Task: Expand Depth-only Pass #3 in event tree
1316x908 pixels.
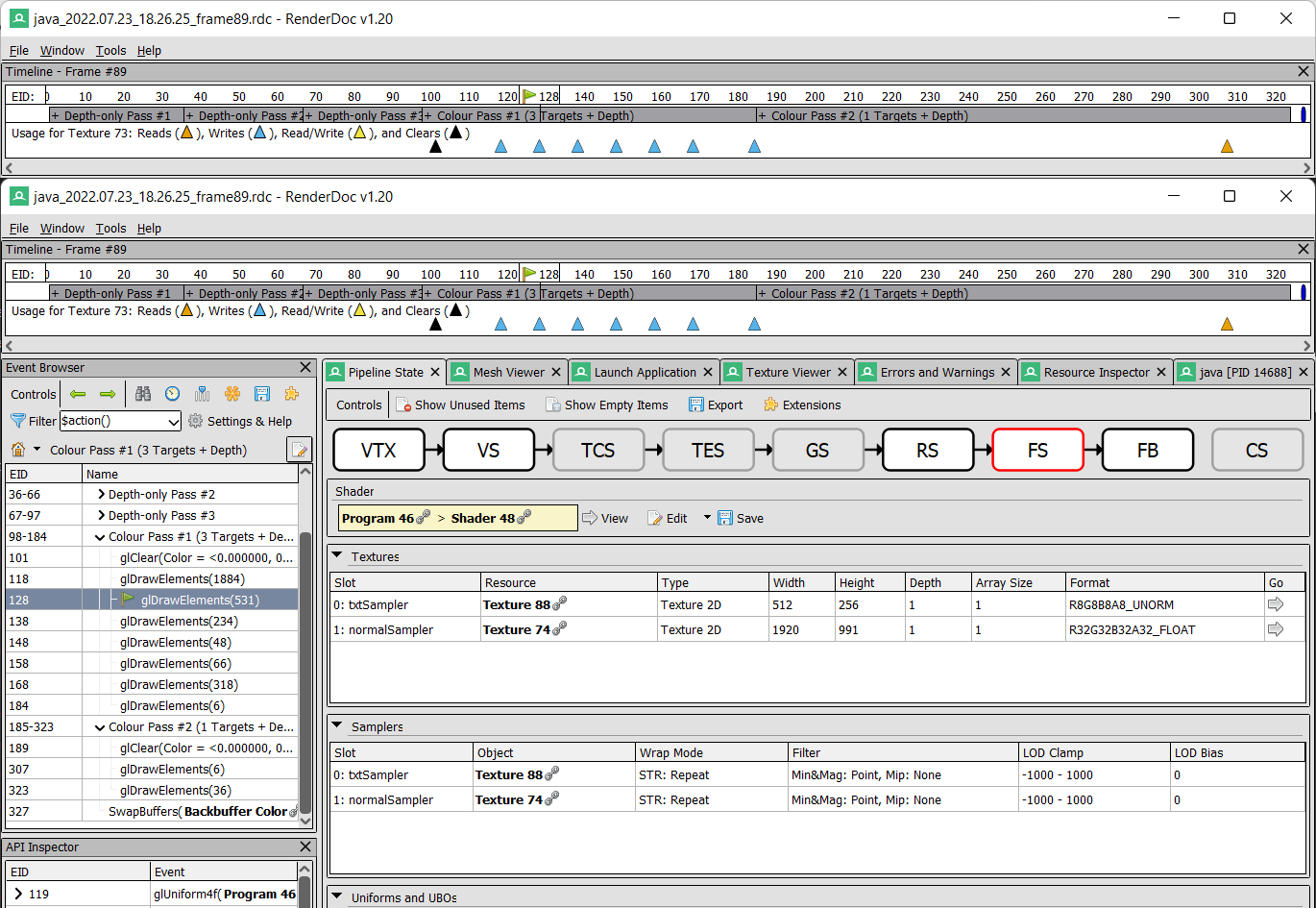Action: coord(101,516)
